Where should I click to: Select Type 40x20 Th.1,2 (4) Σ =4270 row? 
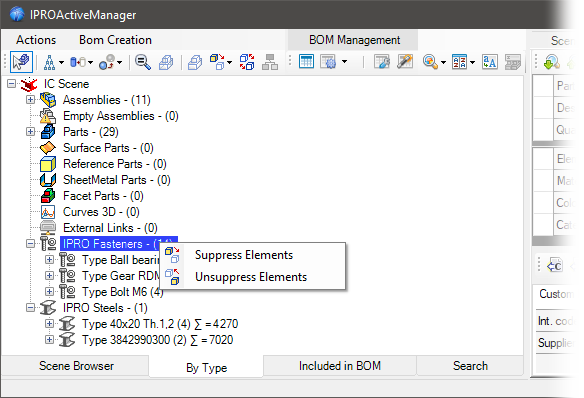pos(160,324)
